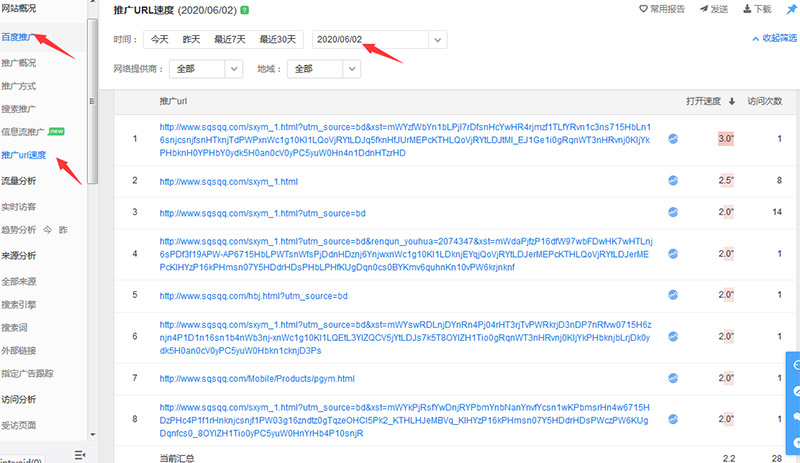Go to 搜索推广 in the sidebar
Viewport: 800px width, 463px height.
tap(19, 108)
